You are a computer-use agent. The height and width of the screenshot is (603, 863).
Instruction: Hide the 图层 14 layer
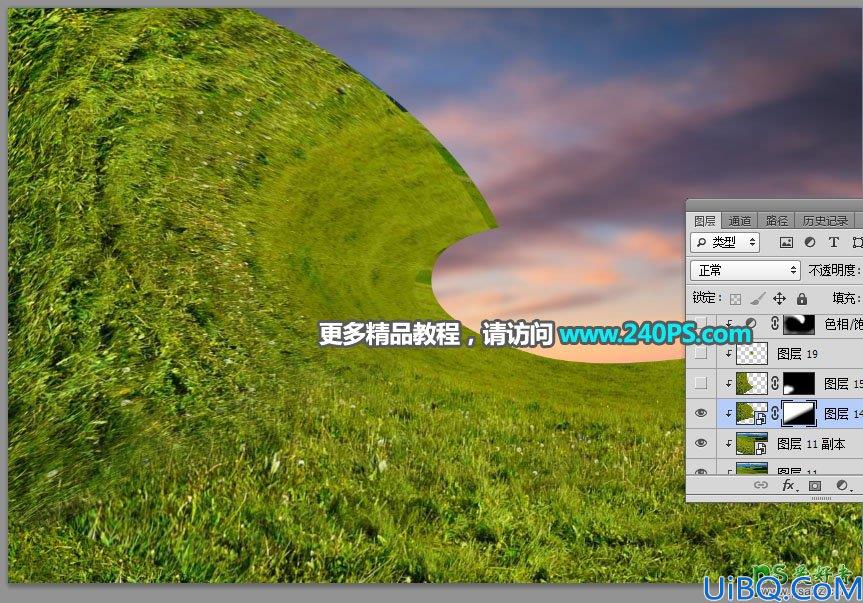(x=701, y=413)
